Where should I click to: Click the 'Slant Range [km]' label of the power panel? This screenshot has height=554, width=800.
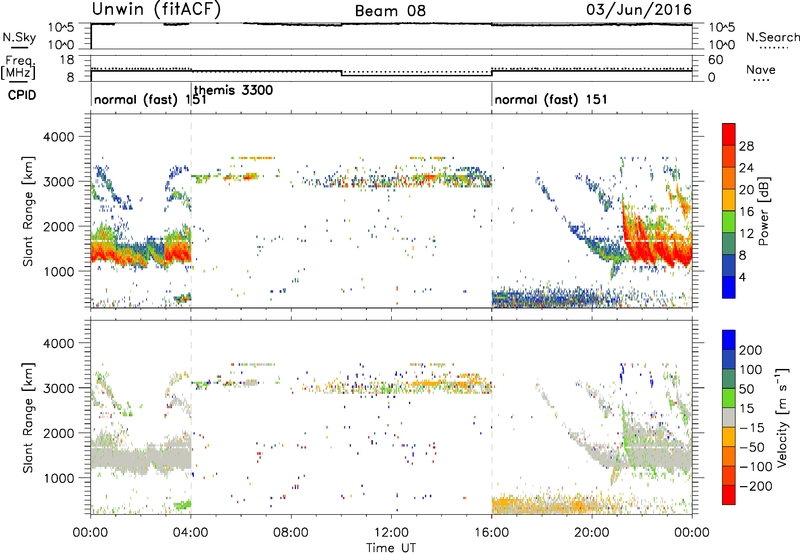pos(28,211)
